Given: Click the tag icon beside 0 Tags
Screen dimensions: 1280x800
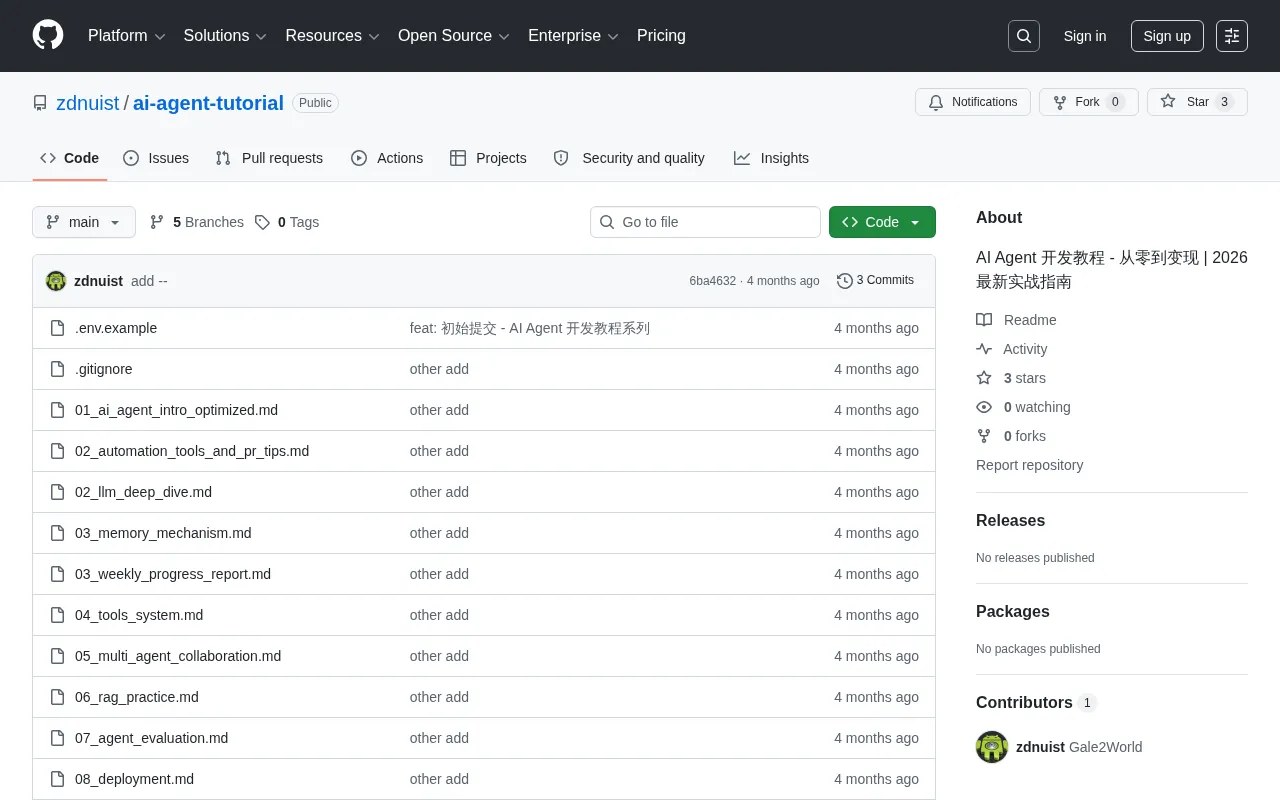Looking at the screenshot, I should [262, 222].
